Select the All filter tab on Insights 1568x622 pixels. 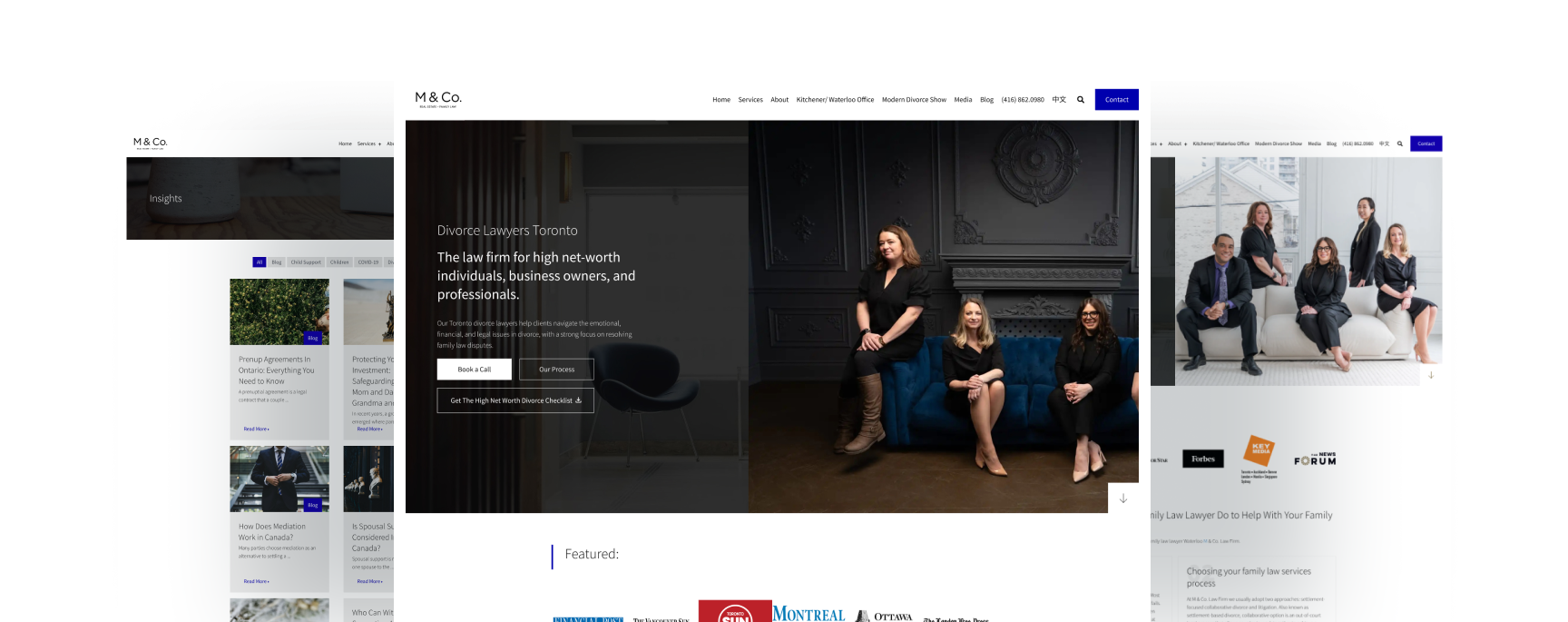pos(259,262)
